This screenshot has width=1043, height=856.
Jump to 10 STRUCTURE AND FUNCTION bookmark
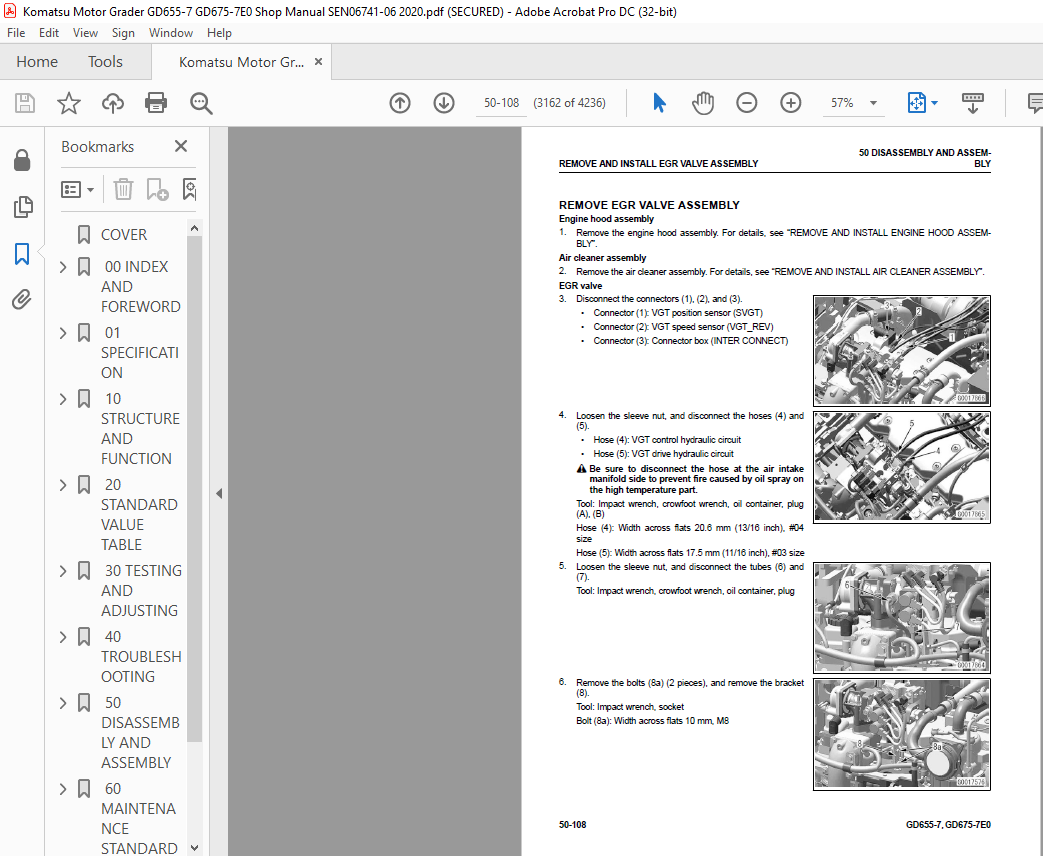[140, 428]
